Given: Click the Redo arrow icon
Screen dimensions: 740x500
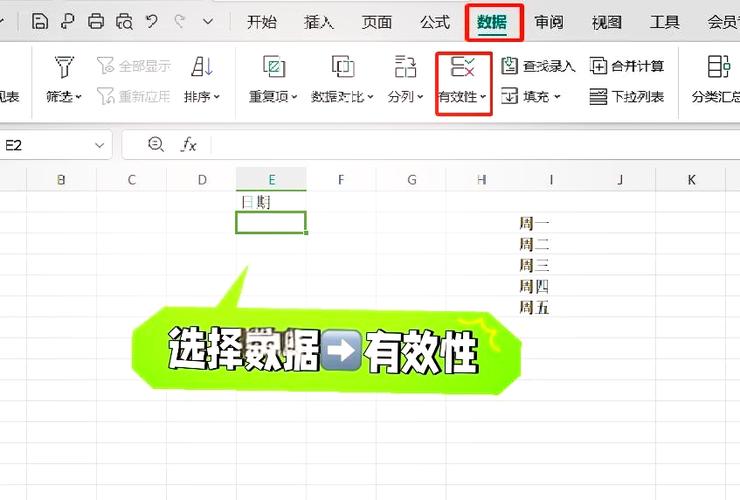Looking at the screenshot, I should pyautogui.click(x=180, y=22).
